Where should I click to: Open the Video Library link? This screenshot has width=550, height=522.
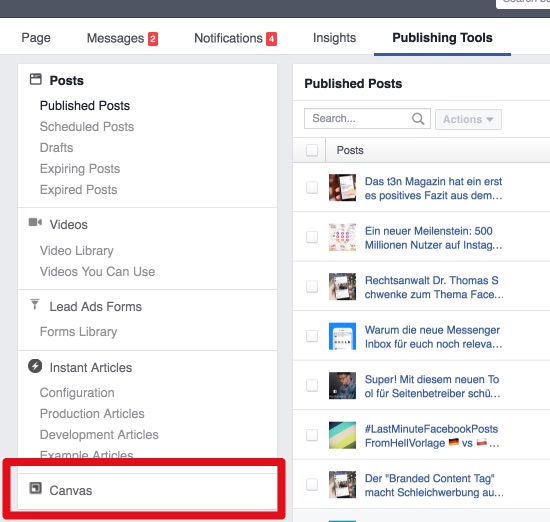click(x=77, y=250)
